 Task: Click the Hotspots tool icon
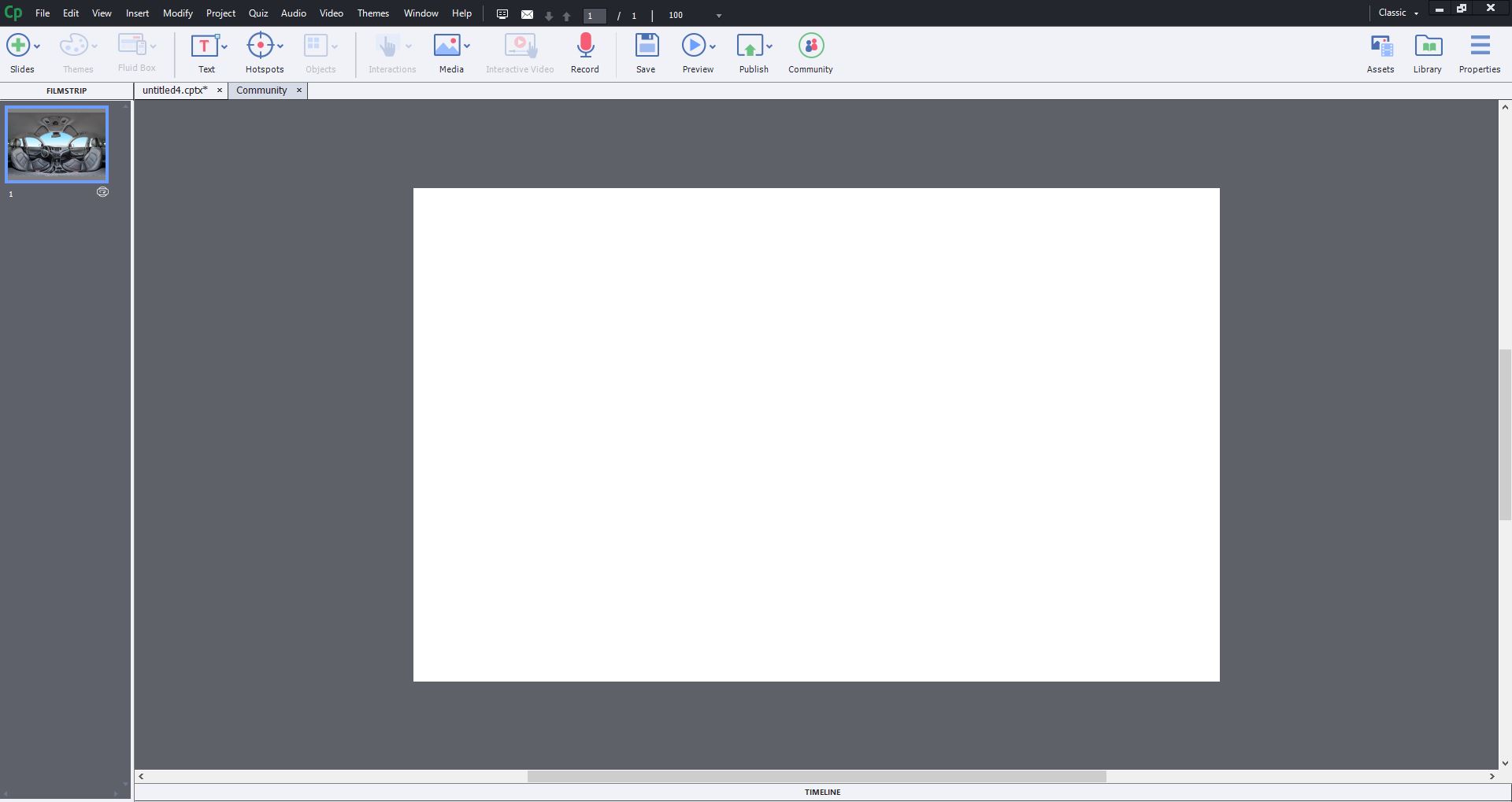[x=260, y=46]
